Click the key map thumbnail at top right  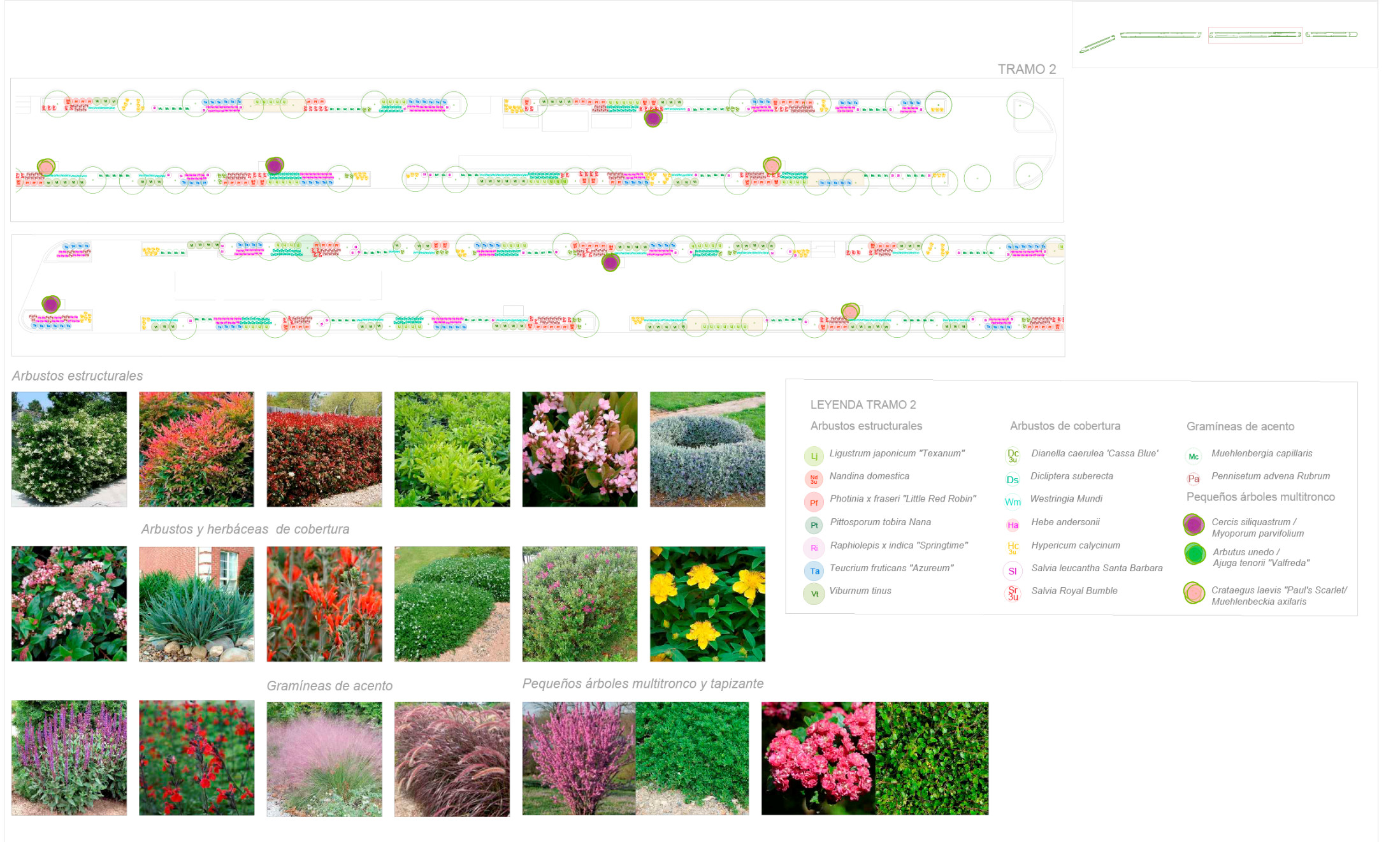[x=1224, y=35]
